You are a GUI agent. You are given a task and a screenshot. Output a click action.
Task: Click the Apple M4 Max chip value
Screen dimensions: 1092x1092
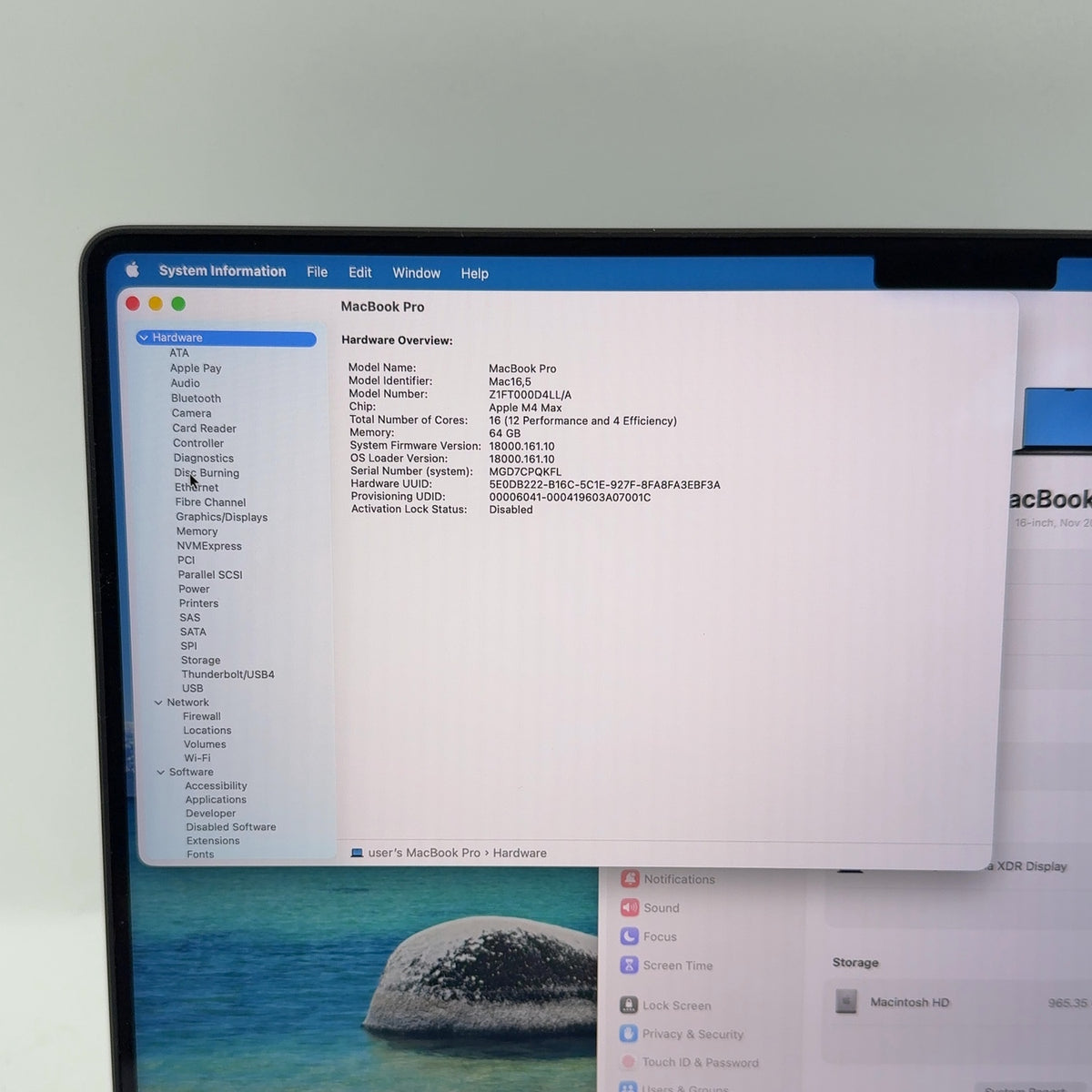pos(525,408)
